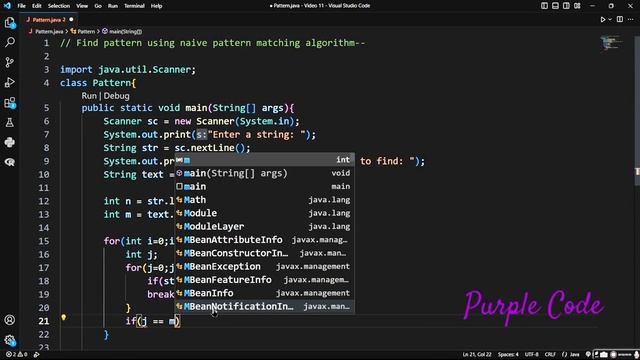Click the Run code lens link

point(89,96)
